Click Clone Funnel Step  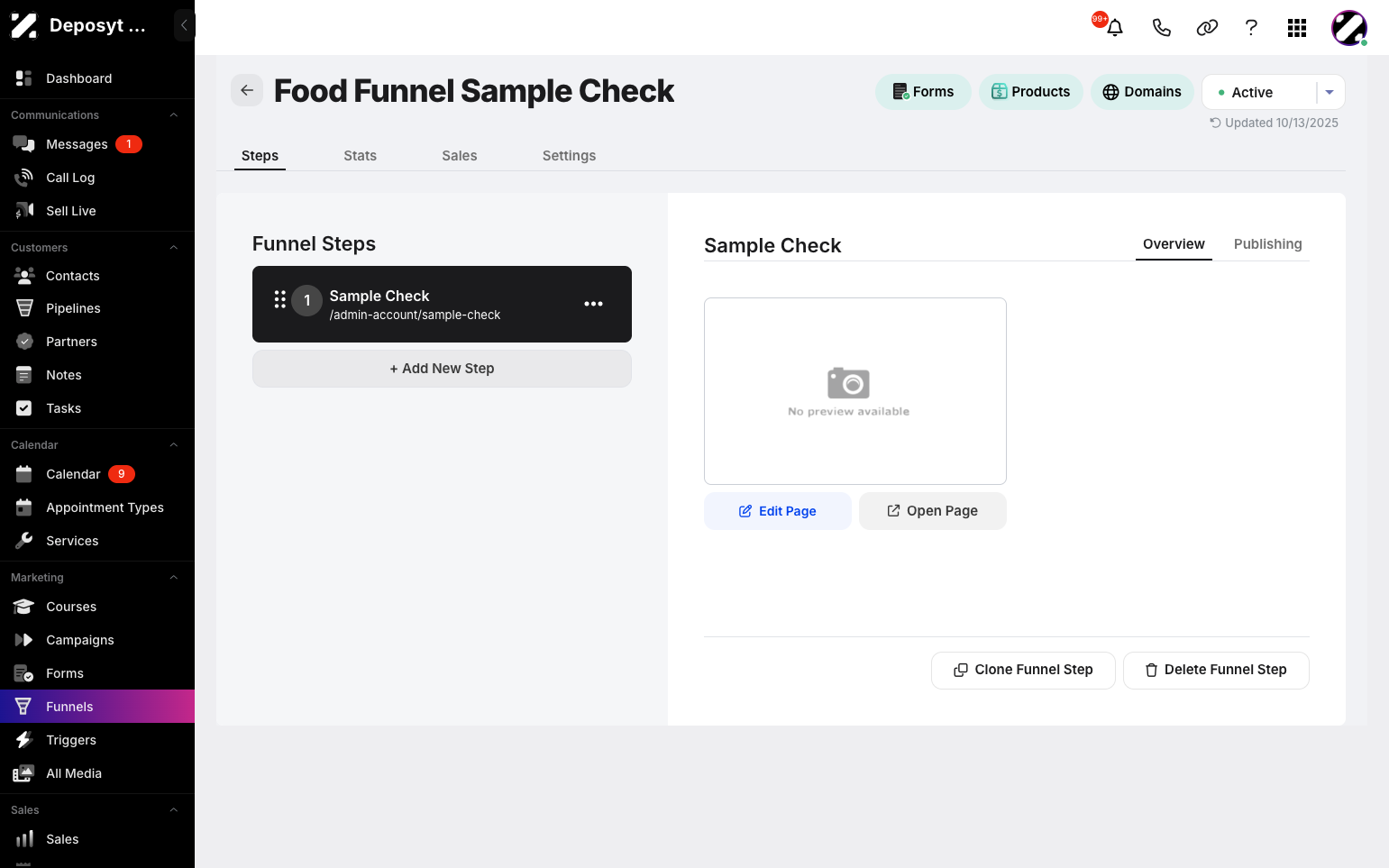(x=1023, y=670)
